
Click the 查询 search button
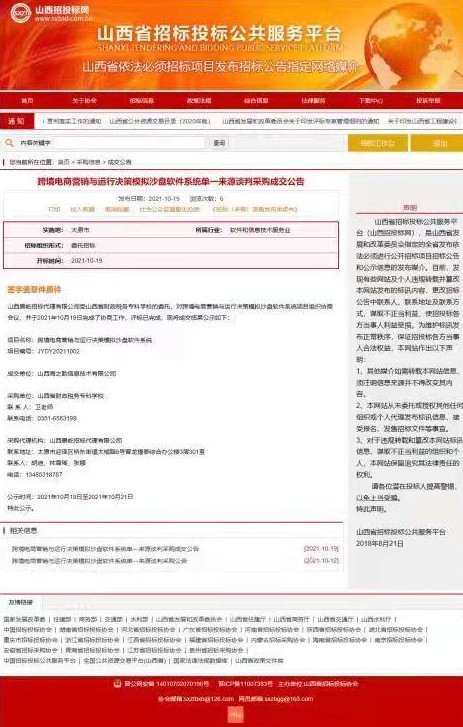point(219,143)
